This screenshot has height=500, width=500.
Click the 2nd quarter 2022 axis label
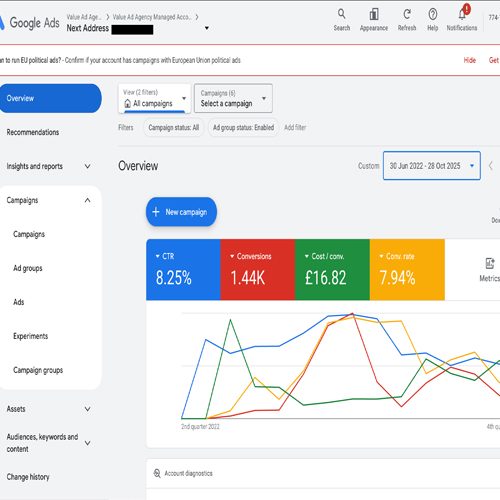point(200,427)
